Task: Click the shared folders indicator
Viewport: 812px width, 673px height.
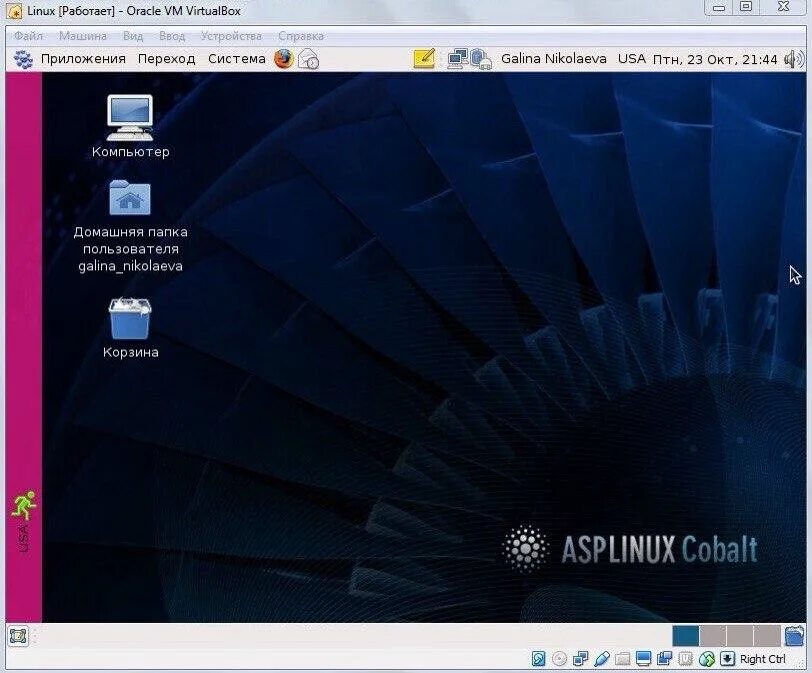Action: click(x=622, y=659)
